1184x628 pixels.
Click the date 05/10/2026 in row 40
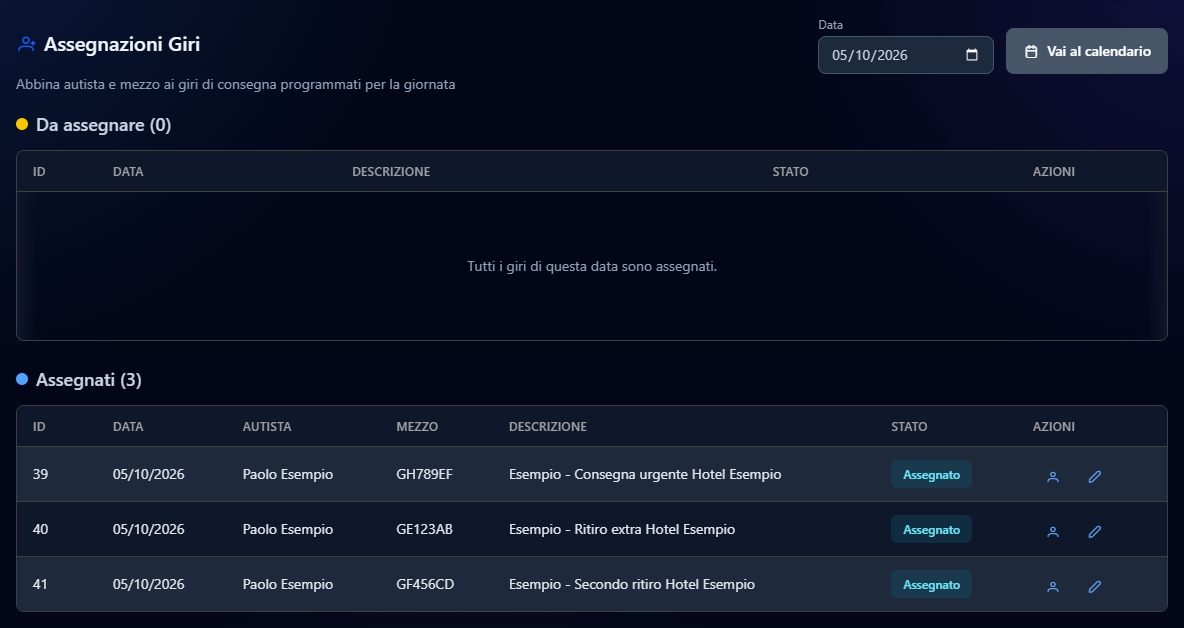tap(149, 529)
